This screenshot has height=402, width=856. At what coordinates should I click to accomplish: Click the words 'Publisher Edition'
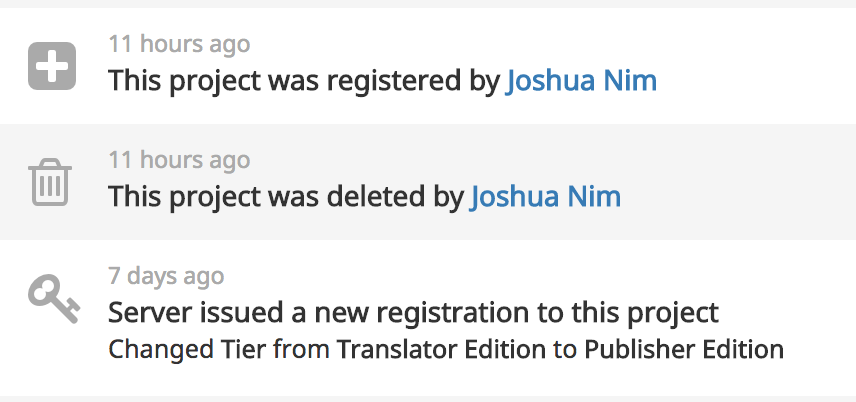(x=684, y=349)
